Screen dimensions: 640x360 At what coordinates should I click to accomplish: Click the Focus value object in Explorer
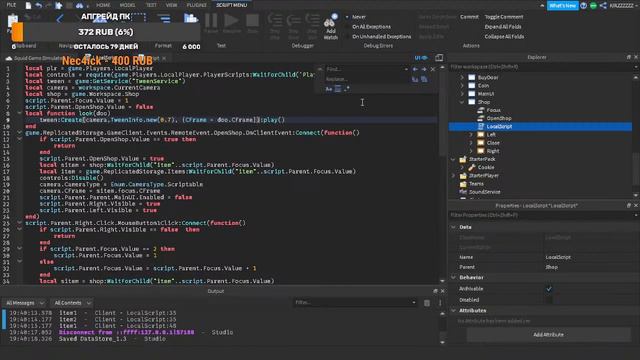click(493, 110)
